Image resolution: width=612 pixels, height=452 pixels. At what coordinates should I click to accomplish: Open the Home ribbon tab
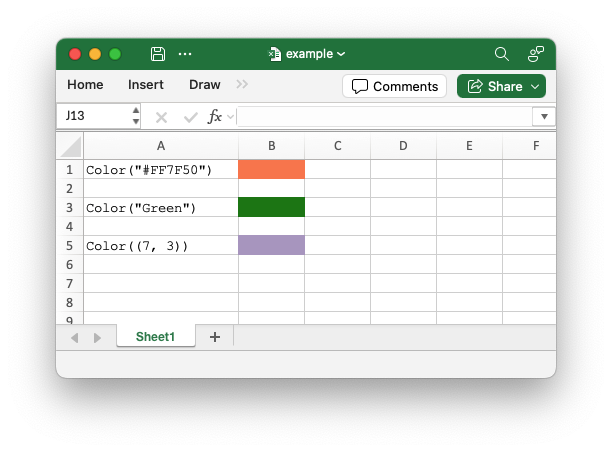click(x=85, y=85)
